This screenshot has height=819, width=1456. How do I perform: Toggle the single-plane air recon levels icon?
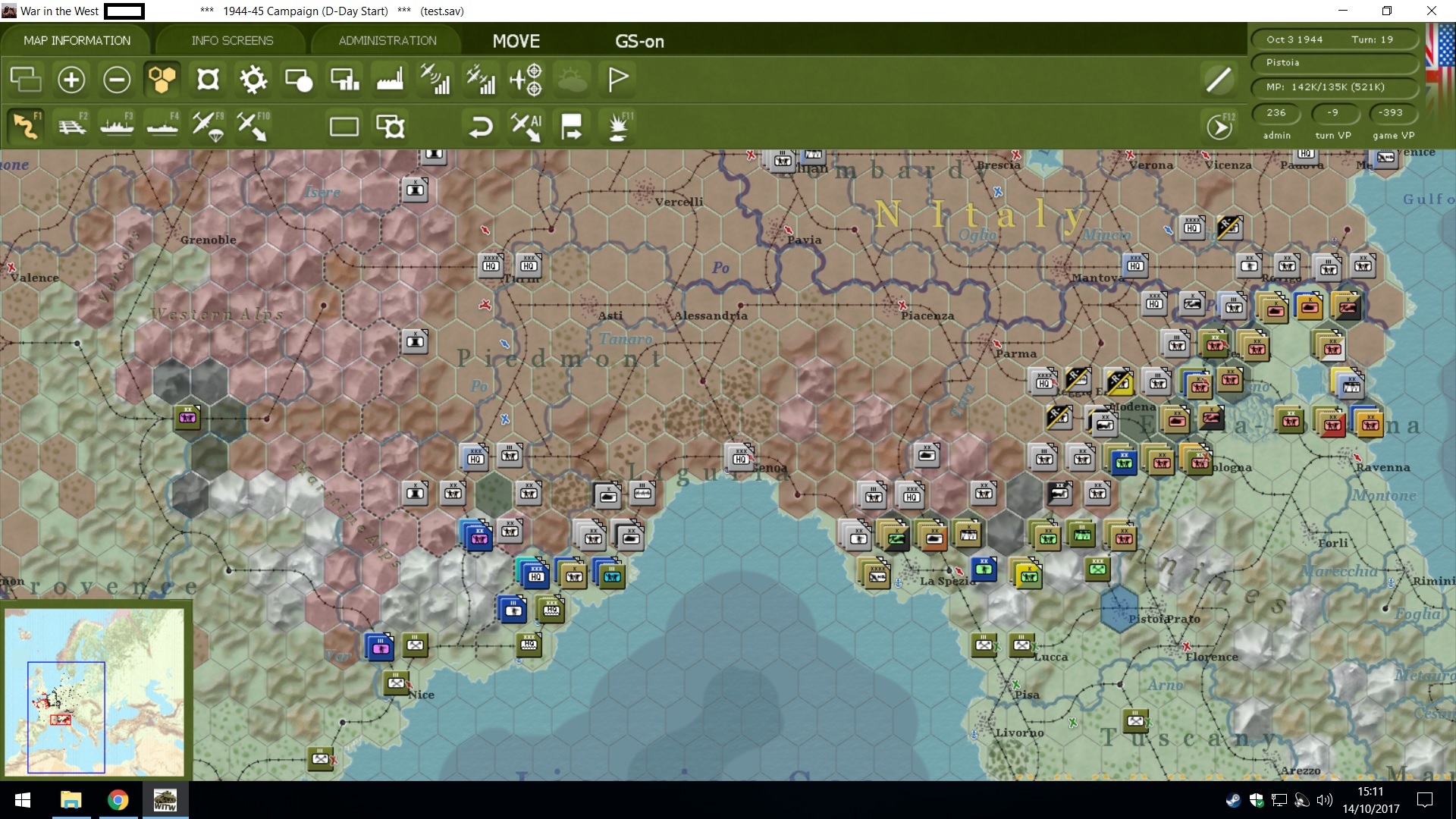[435, 79]
